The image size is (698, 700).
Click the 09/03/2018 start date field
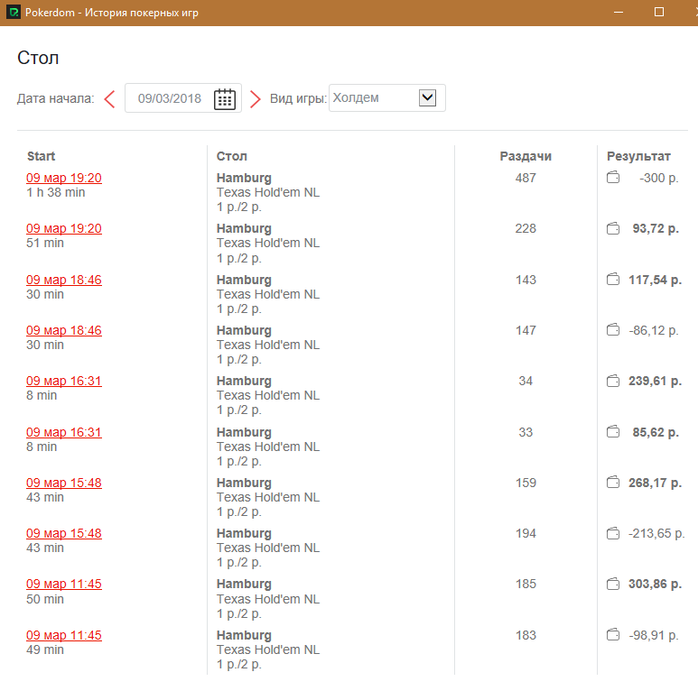coord(170,98)
